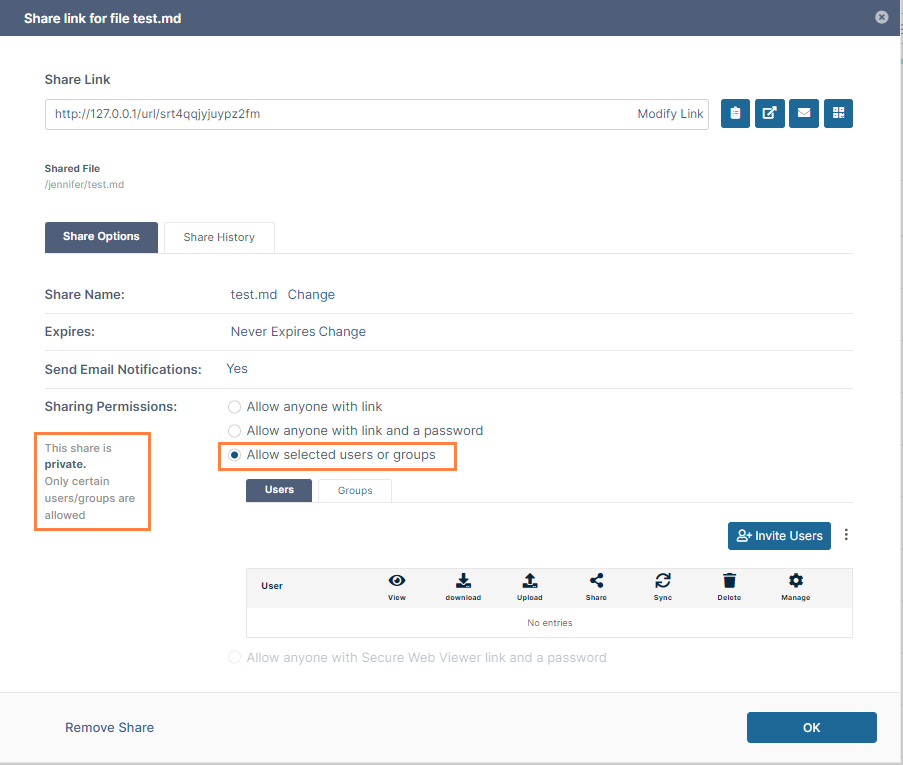Click the Invite Users button

(780, 536)
